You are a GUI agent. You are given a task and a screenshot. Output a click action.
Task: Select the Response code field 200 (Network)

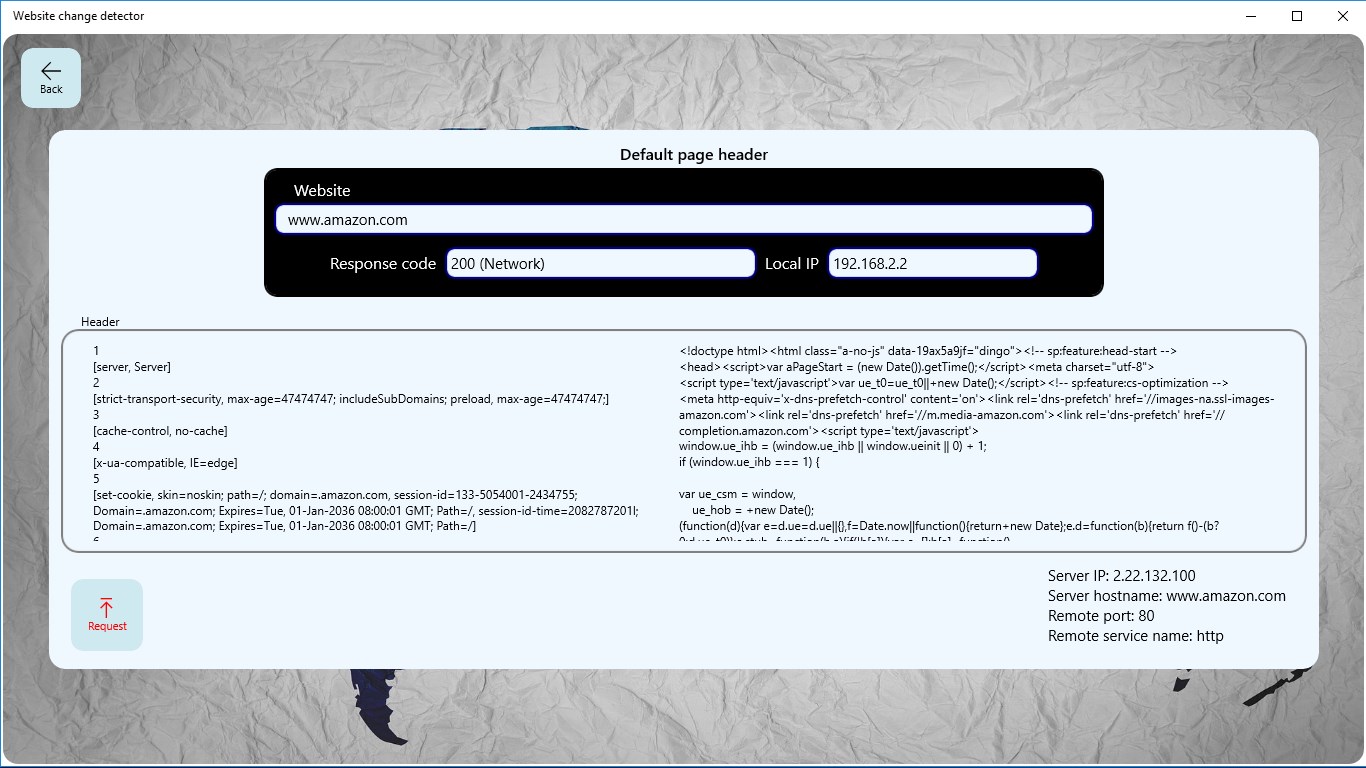pos(600,263)
